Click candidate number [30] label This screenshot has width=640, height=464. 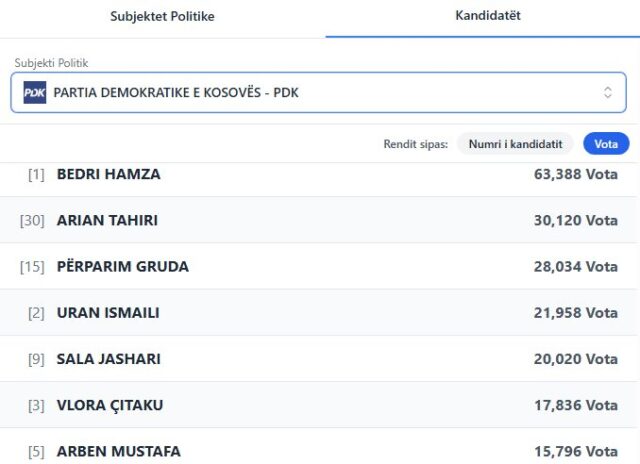click(32, 220)
